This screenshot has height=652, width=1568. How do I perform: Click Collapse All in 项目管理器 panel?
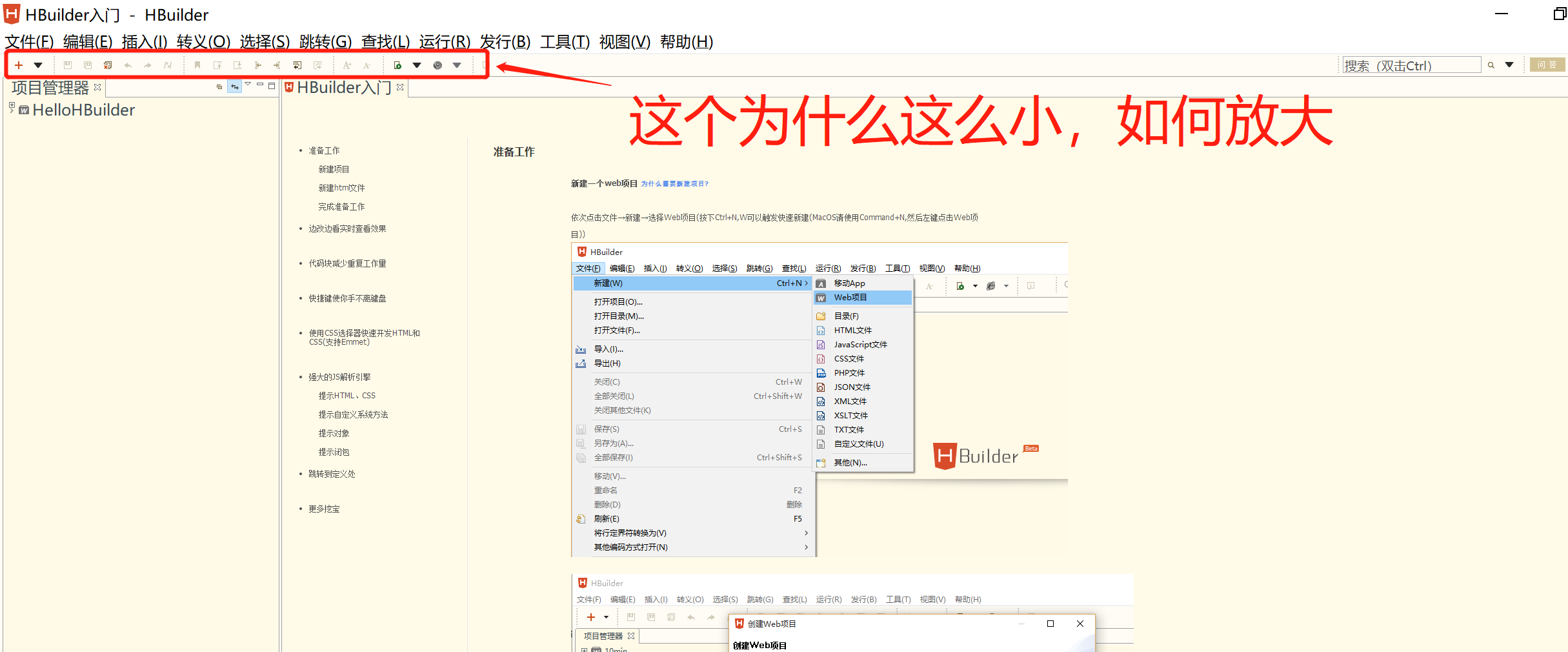219,87
